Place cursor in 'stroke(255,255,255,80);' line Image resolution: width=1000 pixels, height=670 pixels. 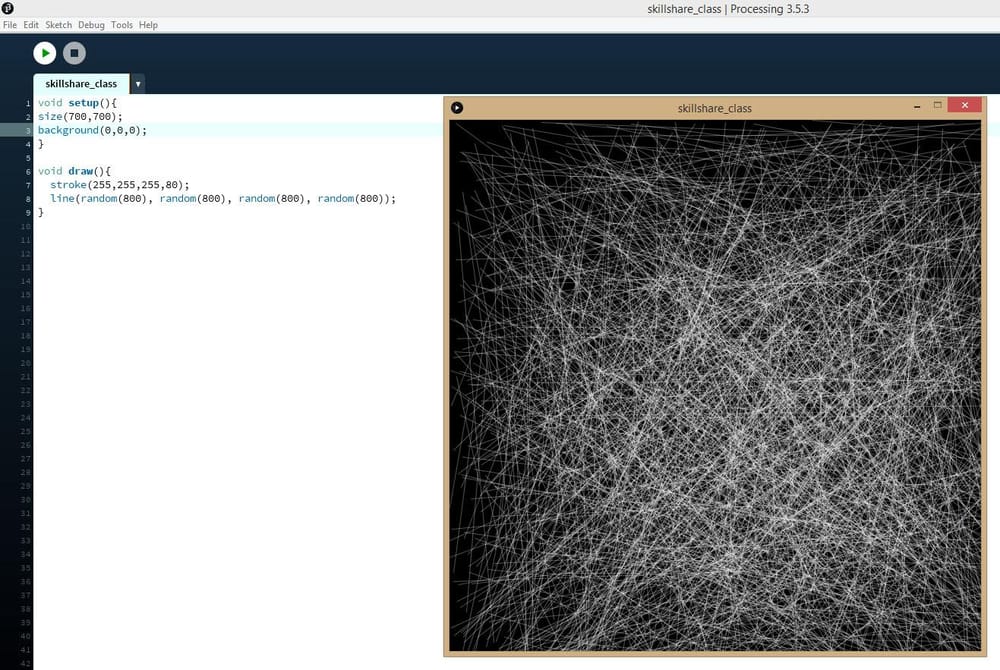point(120,185)
